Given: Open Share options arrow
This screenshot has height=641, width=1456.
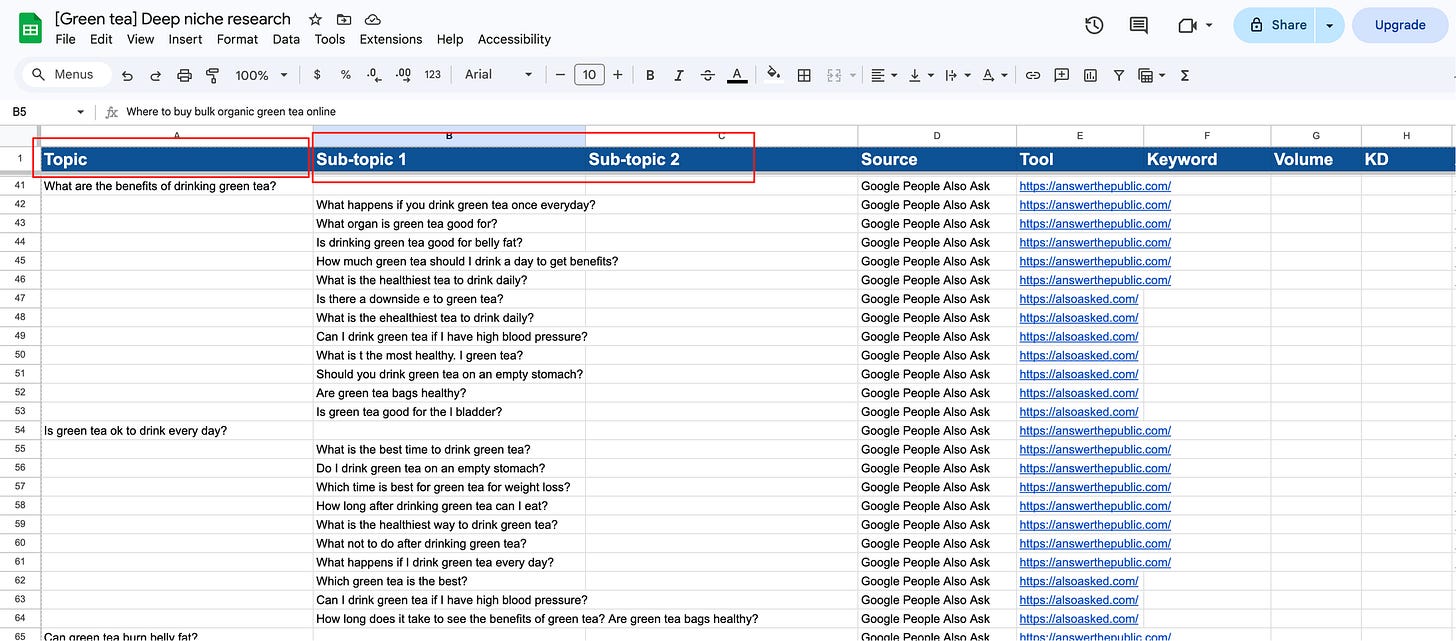Looking at the screenshot, I should click(1330, 25).
